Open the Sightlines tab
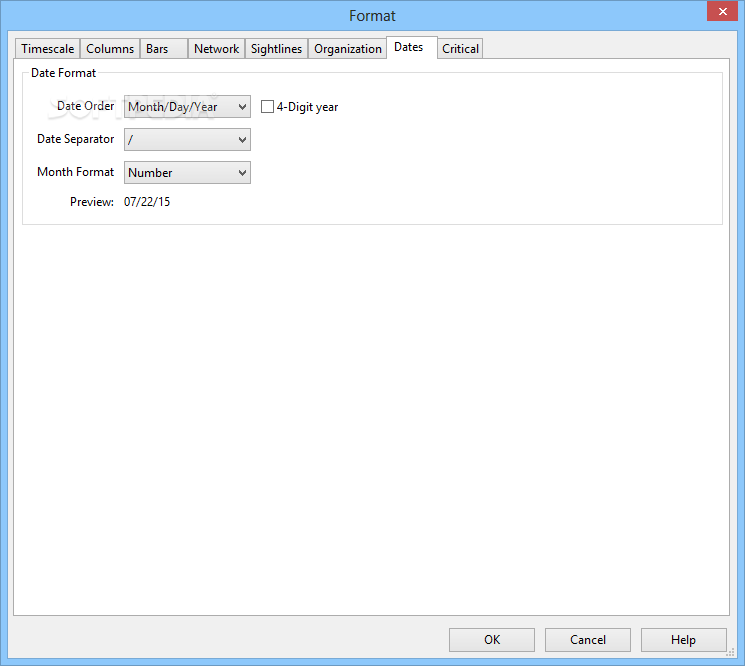 pyautogui.click(x=276, y=49)
